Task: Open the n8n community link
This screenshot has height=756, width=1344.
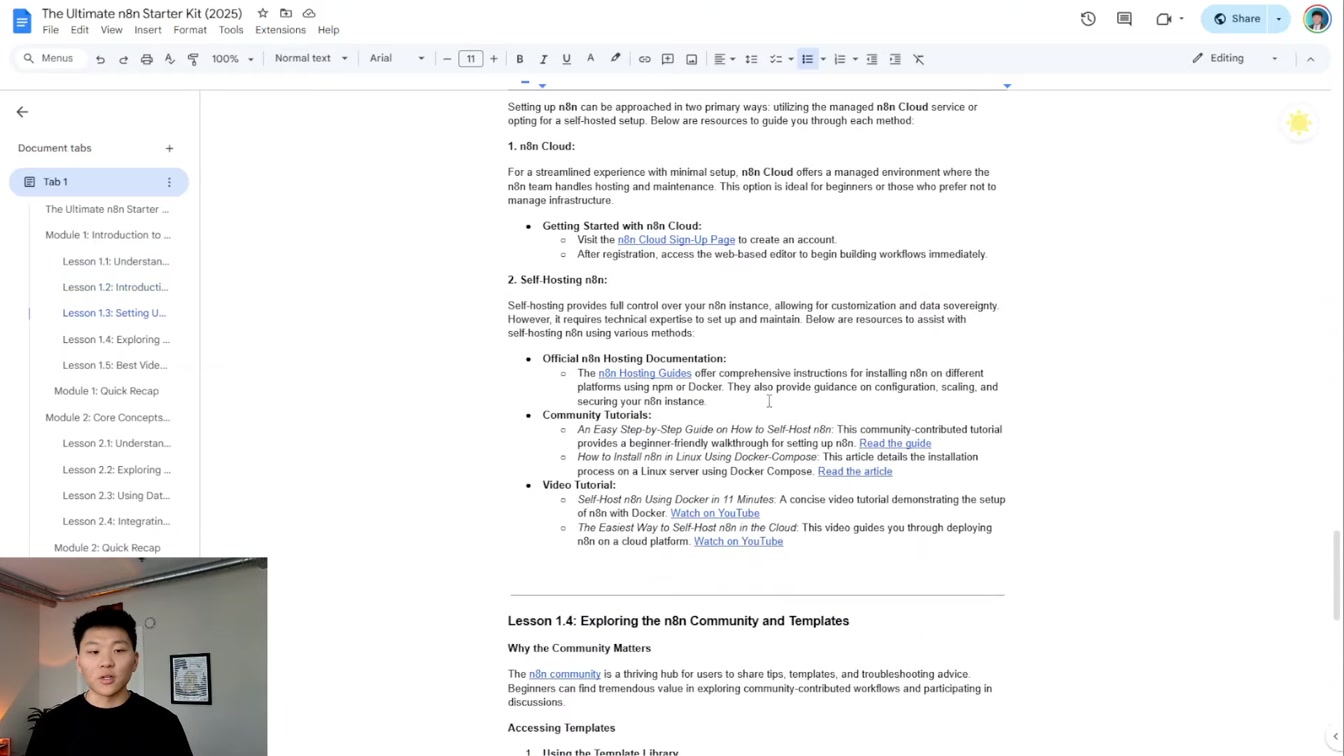Action: pyautogui.click(x=565, y=674)
